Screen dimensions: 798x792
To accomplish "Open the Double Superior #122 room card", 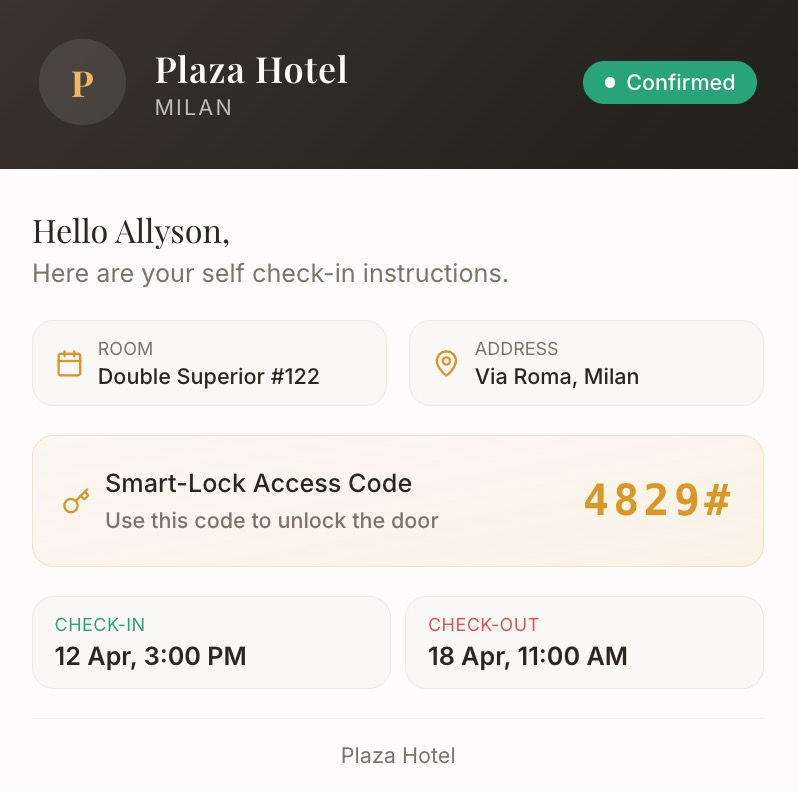I will (x=209, y=363).
